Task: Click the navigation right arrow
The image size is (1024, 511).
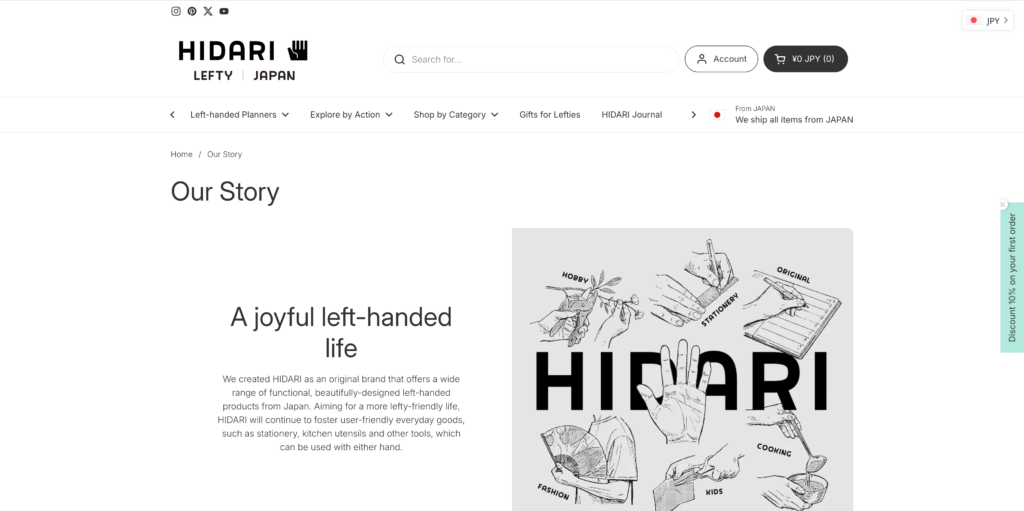Action: [694, 114]
